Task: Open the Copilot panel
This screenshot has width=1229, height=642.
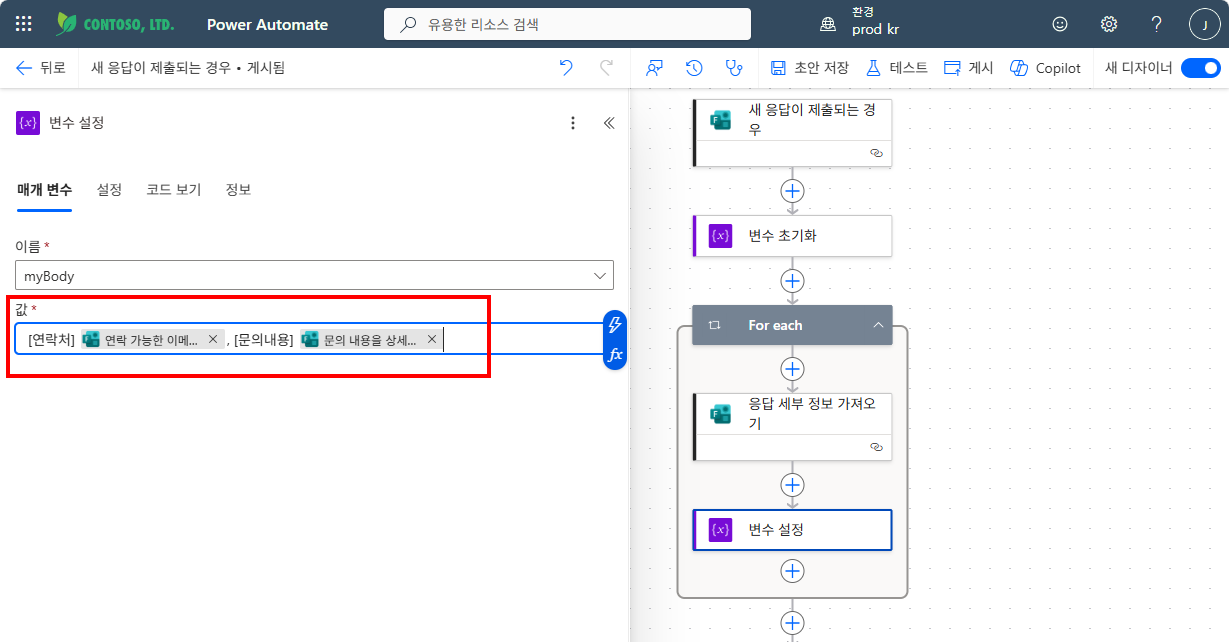Action: 1045,68
